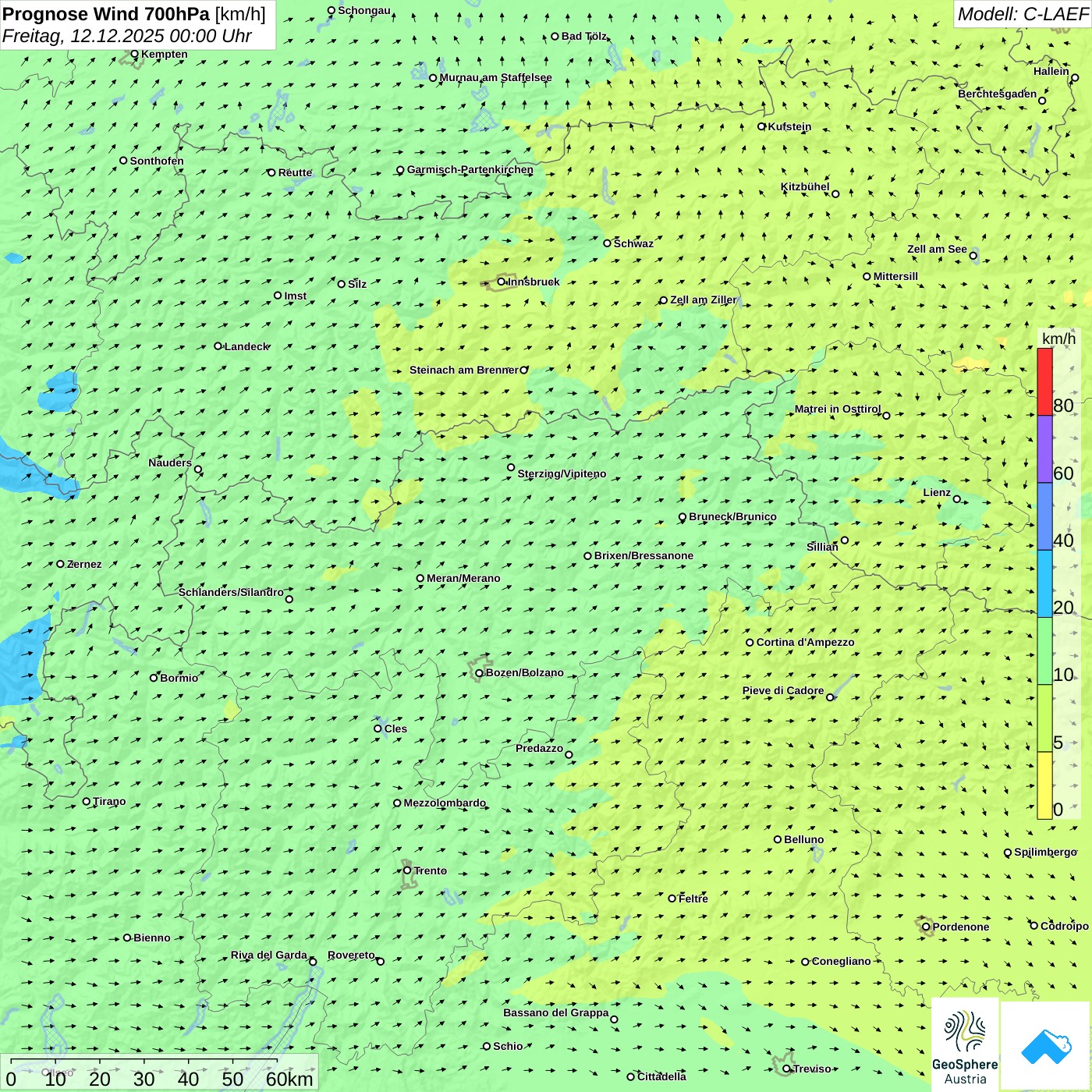Click the 'Zernez' label
The height and width of the screenshot is (1092, 1092).
coord(84,564)
